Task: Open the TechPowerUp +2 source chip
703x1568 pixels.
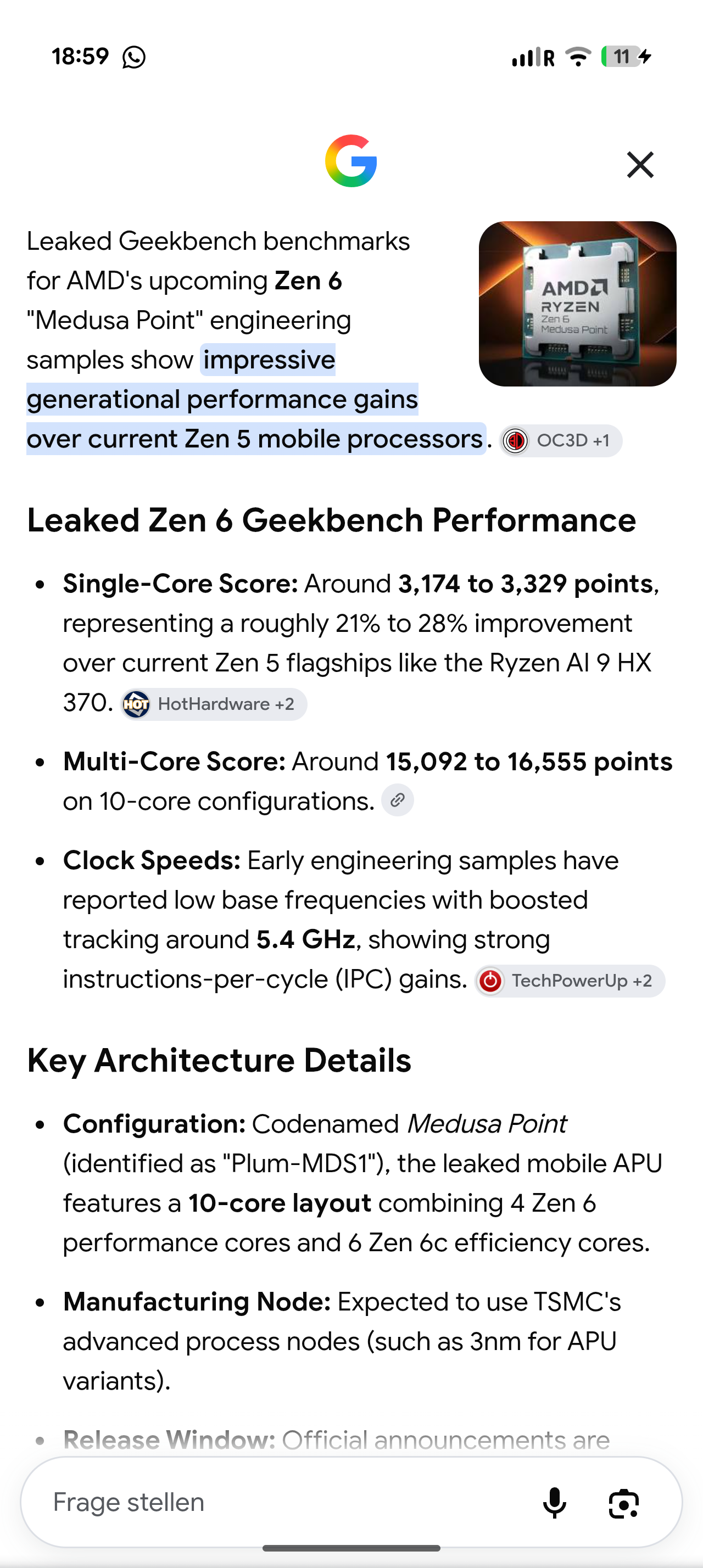Action: pos(570,981)
